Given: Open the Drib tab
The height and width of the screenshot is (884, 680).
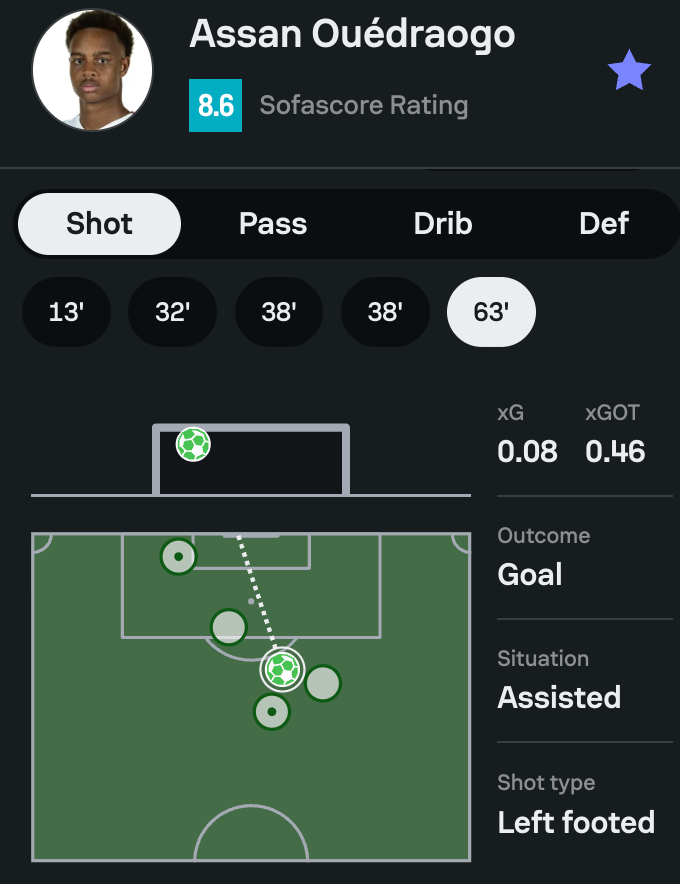Looking at the screenshot, I should coord(443,223).
